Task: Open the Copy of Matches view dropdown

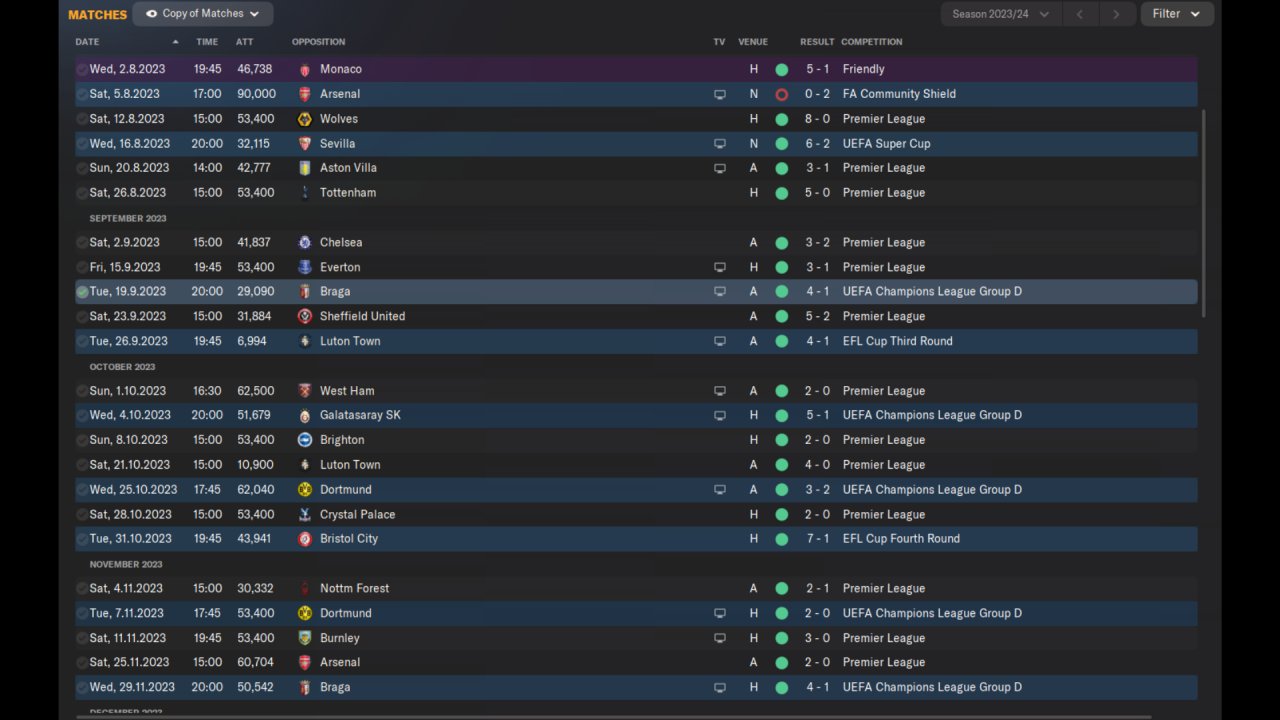Action: point(203,14)
